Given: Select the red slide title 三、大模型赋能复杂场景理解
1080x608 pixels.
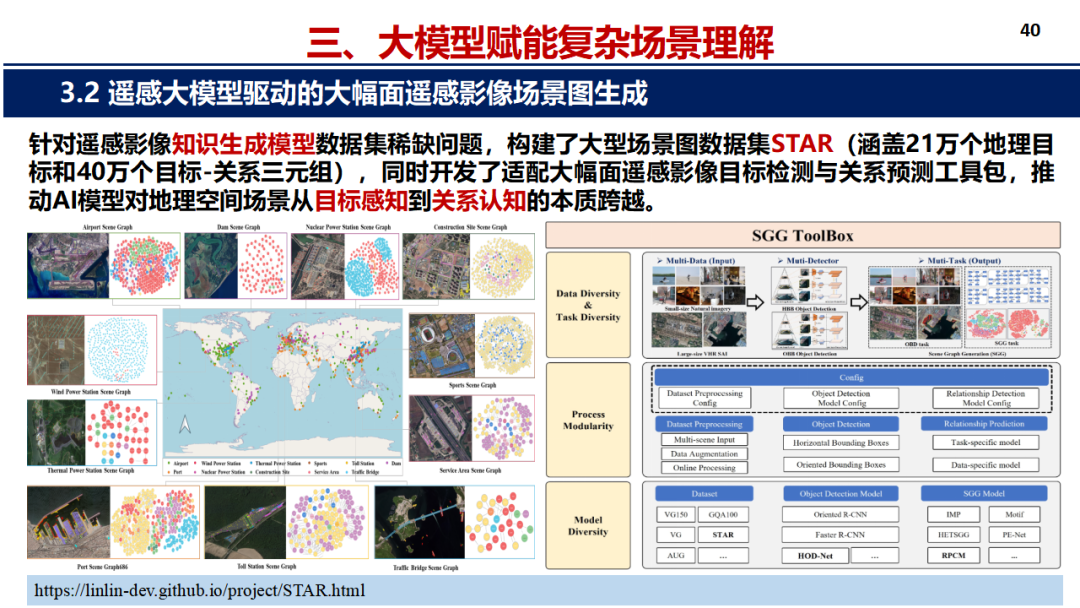Looking at the screenshot, I should click(541, 43).
